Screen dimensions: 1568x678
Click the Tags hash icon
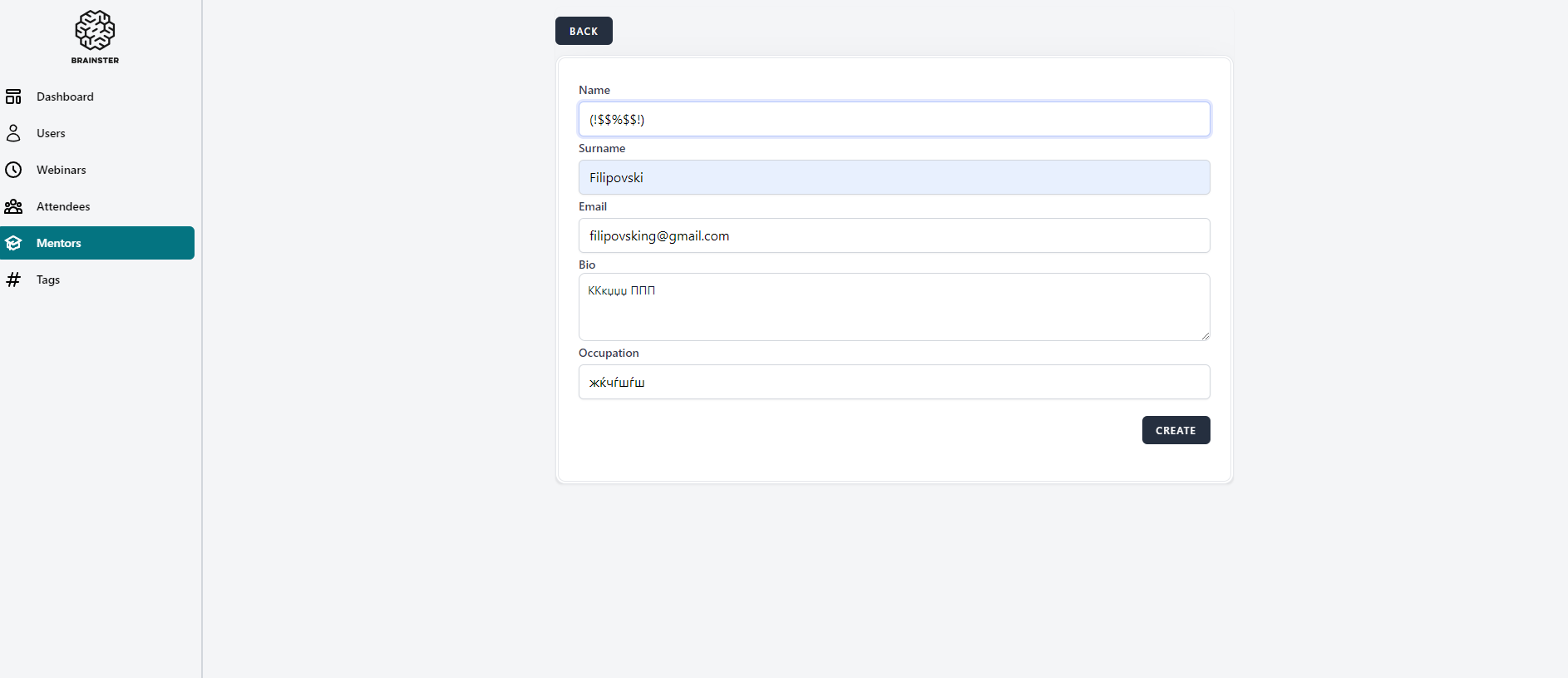pyautogui.click(x=13, y=280)
